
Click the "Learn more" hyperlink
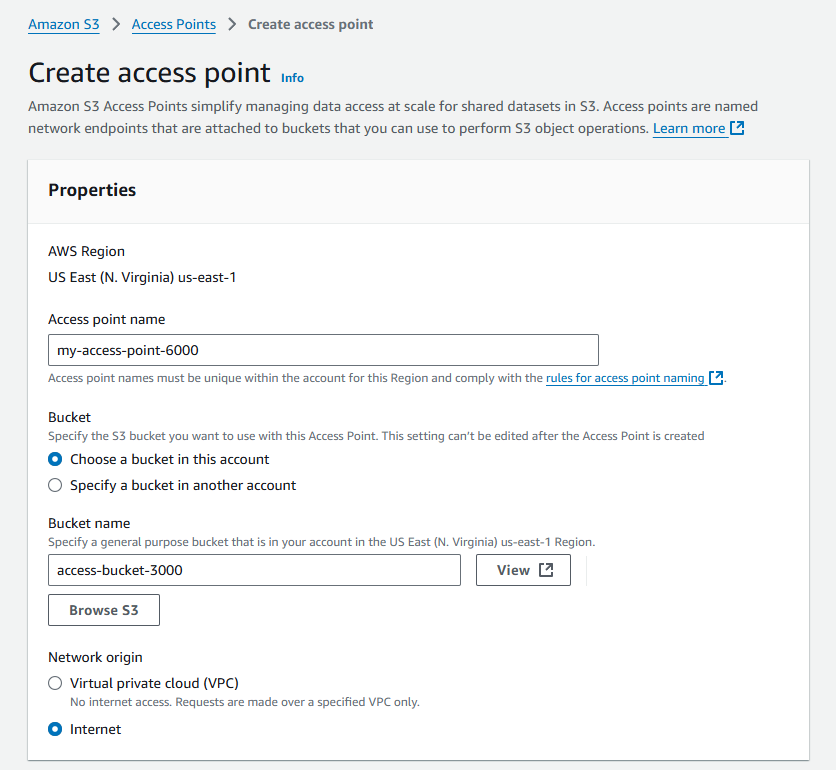click(688, 127)
